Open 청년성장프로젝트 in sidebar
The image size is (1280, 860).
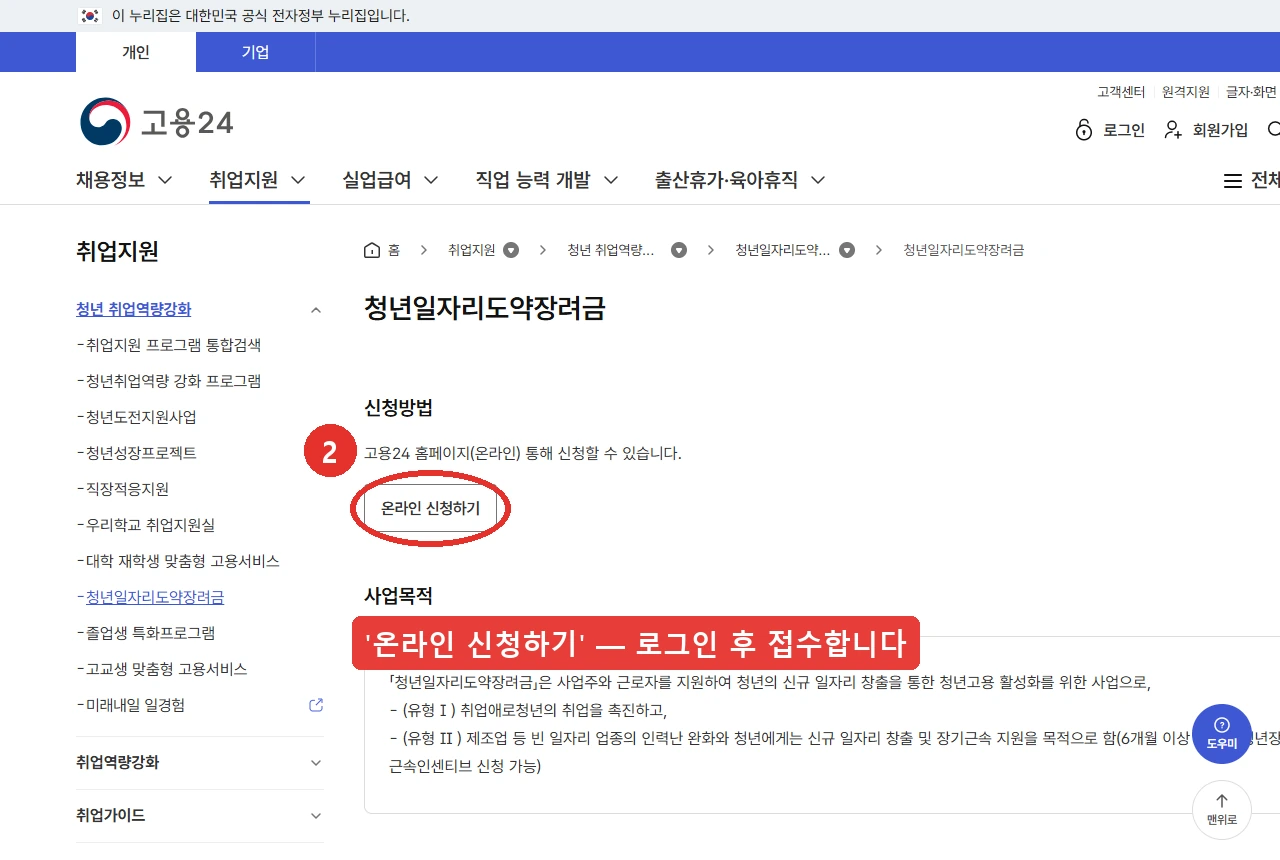(141, 453)
